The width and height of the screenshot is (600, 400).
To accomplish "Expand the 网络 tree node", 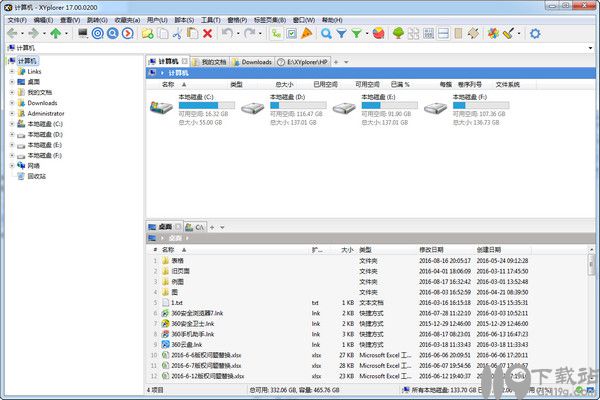I will (x=12, y=166).
